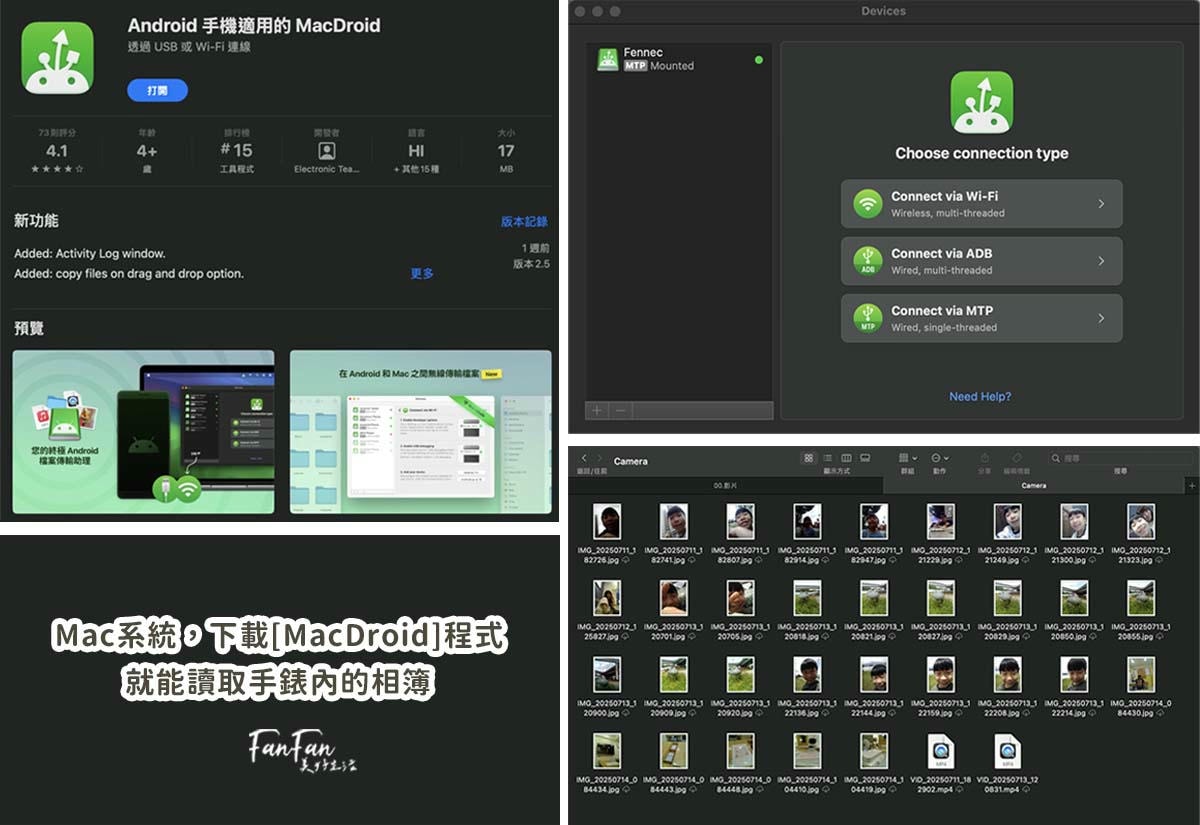Select thumbnail IMG_20250714_104419.jpg
The image size is (1200, 825).
[874, 751]
